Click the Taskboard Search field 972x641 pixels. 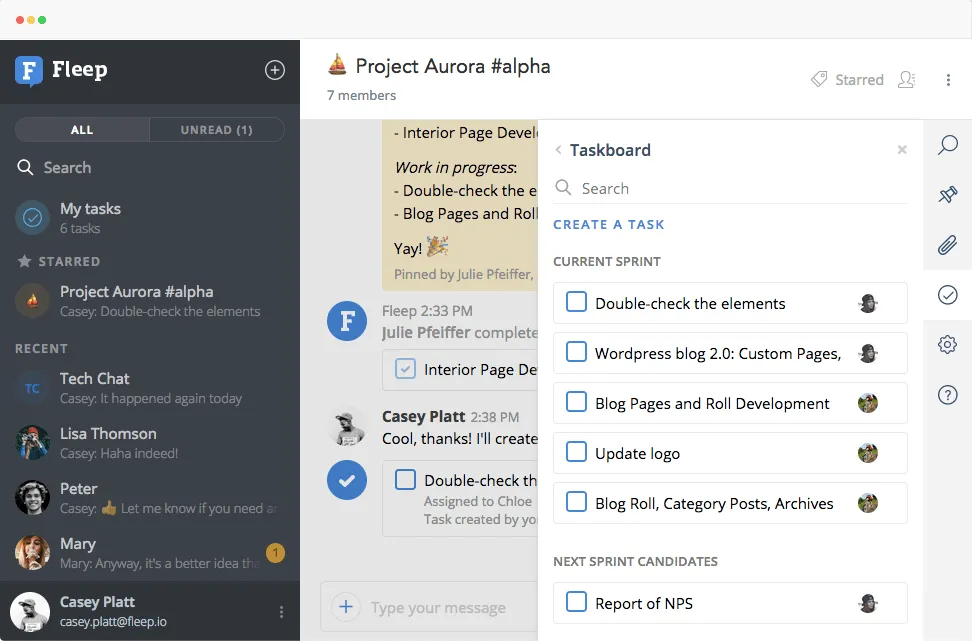tap(730, 188)
